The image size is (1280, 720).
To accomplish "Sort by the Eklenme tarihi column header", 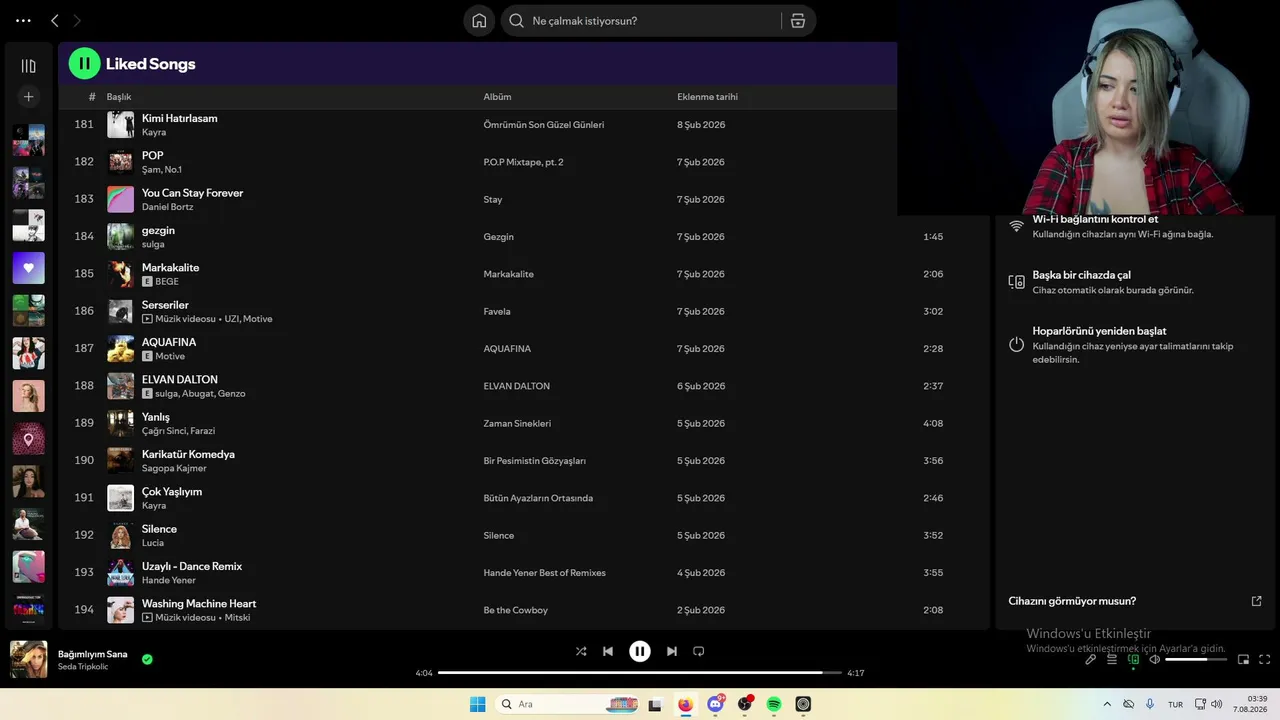I will tap(707, 97).
